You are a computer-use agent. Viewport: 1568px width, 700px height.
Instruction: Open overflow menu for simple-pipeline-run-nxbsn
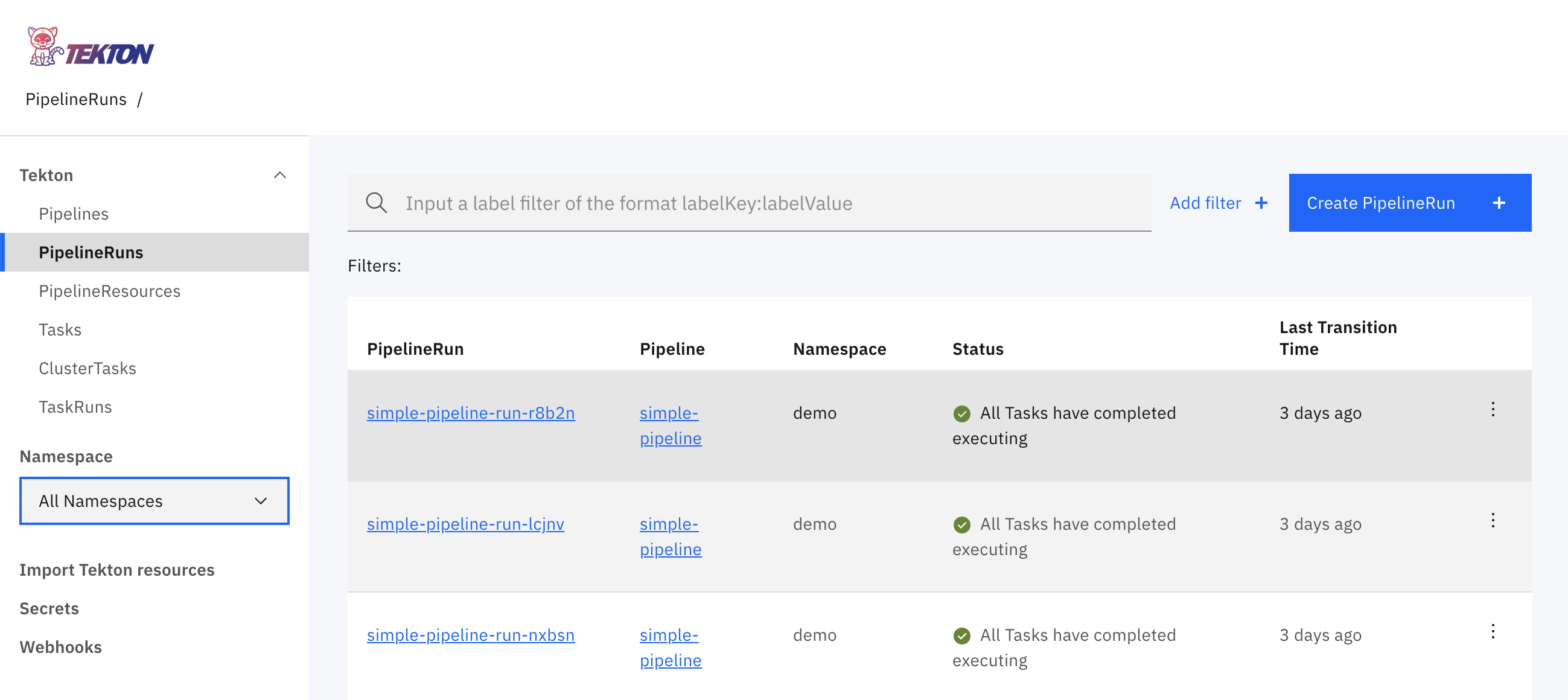click(1494, 632)
